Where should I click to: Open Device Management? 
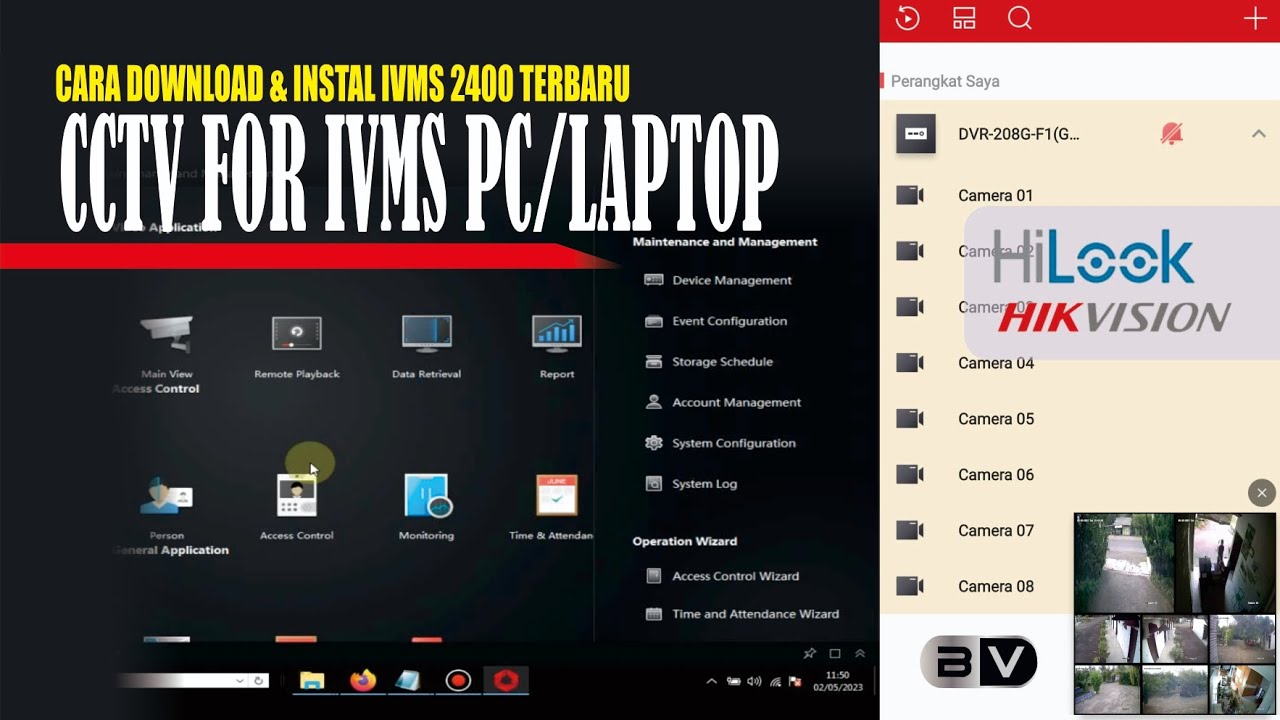pyautogui.click(x=719, y=281)
